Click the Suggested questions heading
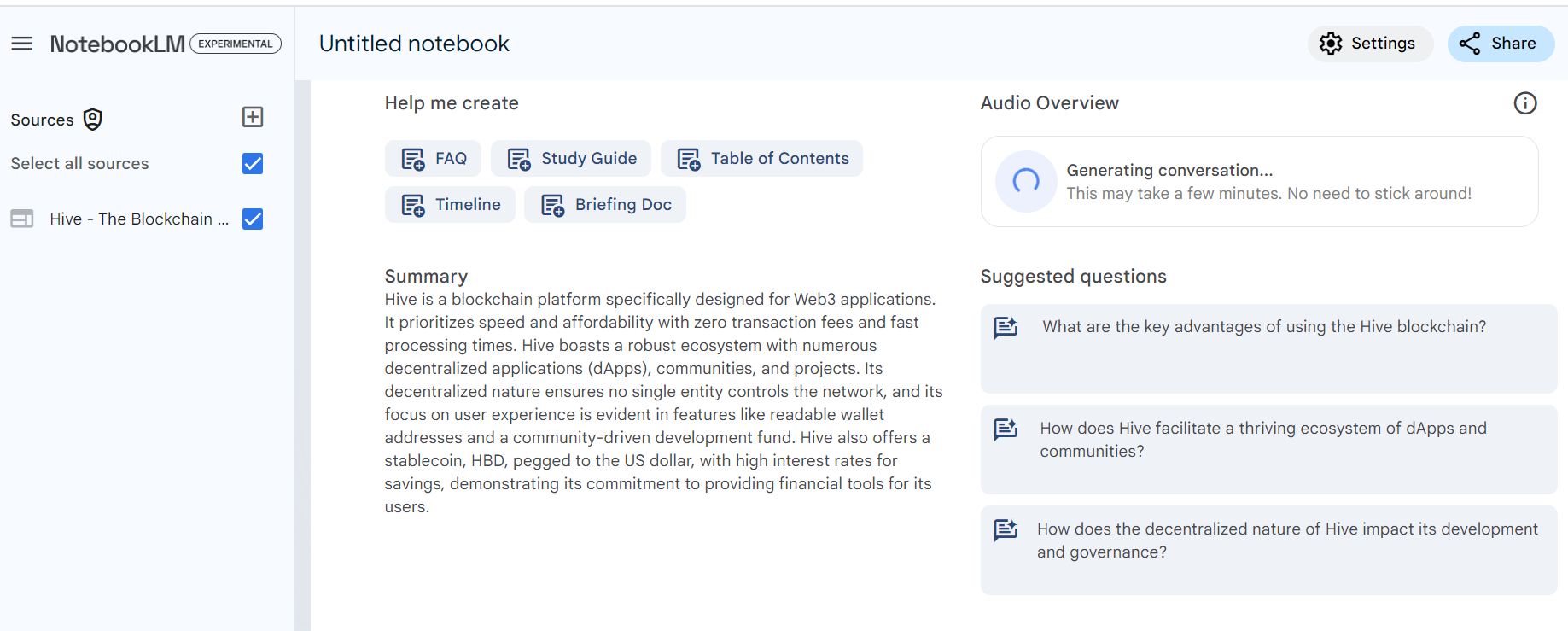Image resolution: width=1568 pixels, height=631 pixels. 1073,277
